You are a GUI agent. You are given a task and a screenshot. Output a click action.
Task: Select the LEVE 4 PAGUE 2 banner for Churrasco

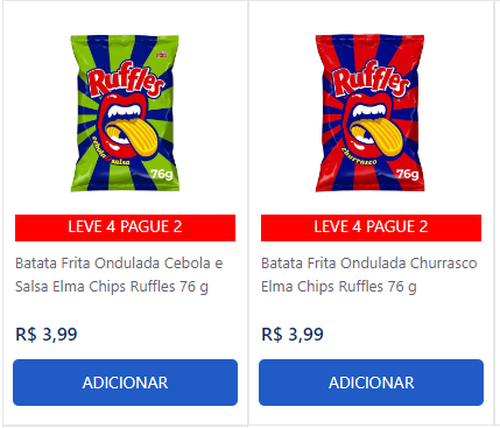[x=371, y=228]
